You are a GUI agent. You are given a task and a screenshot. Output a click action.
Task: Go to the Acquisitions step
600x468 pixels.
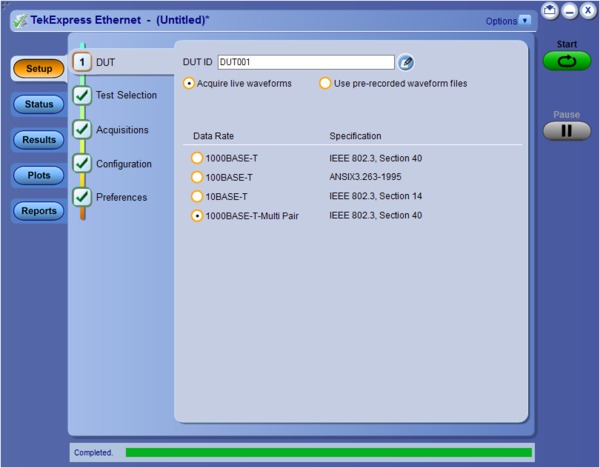click(122, 130)
